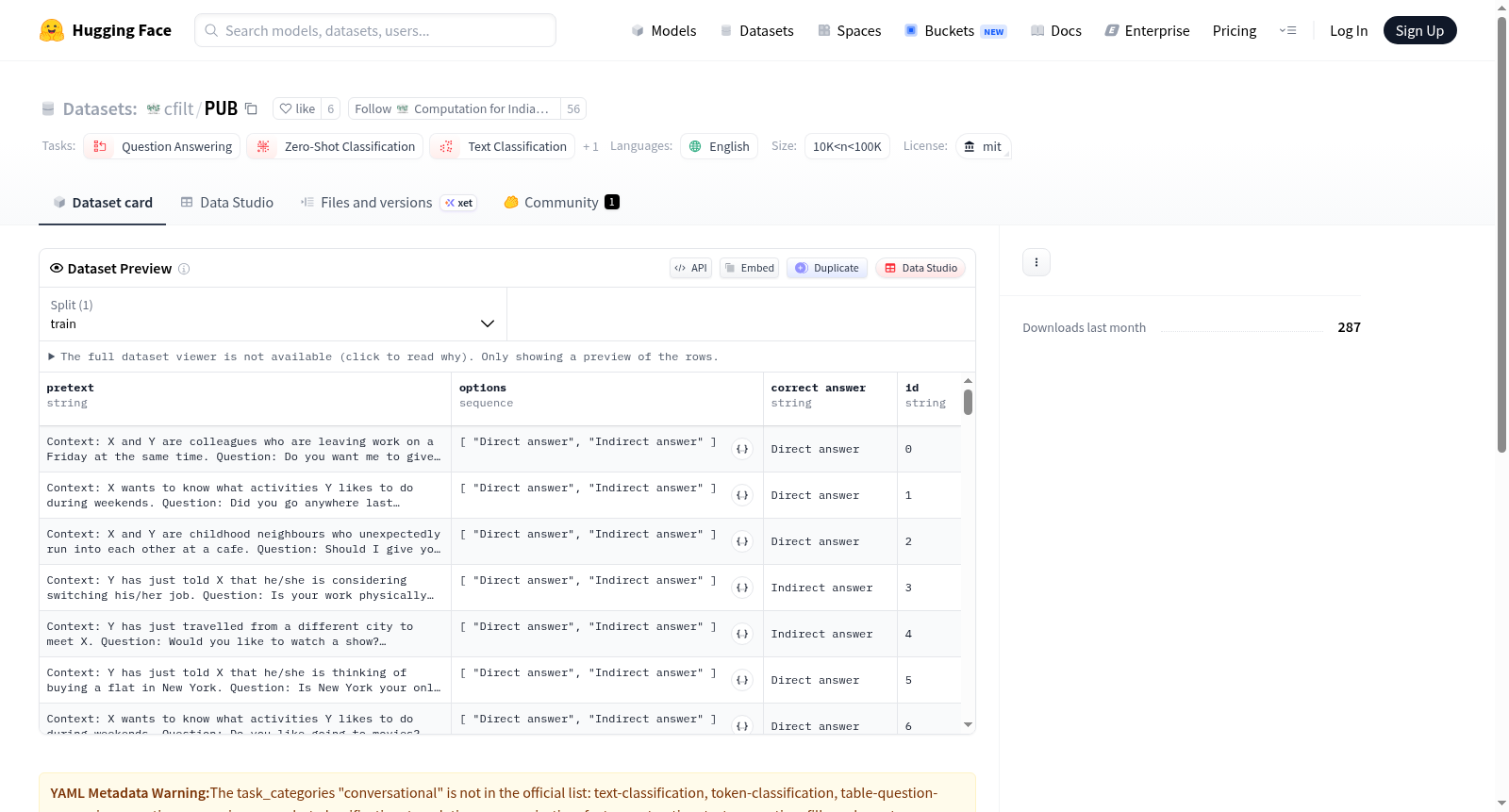This screenshot has height=812, width=1509.
Task: Expand the JSON icon in row with id 3
Action: pyautogui.click(x=742, y=588)
